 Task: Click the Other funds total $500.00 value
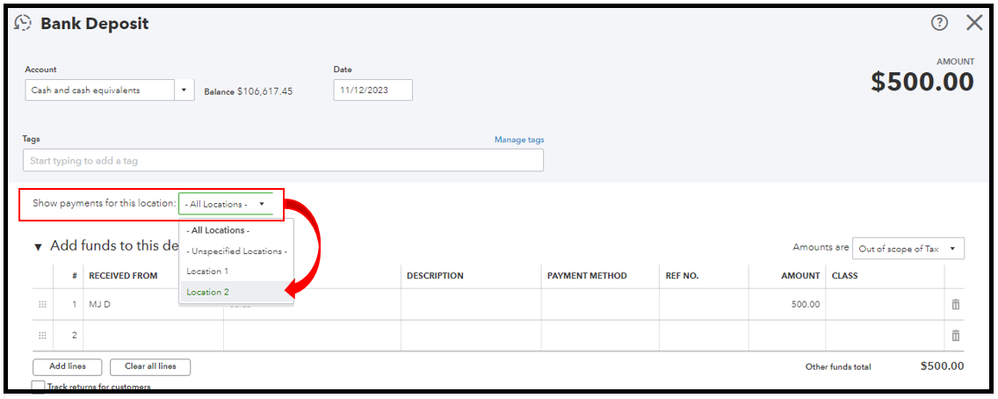[942, 366]
